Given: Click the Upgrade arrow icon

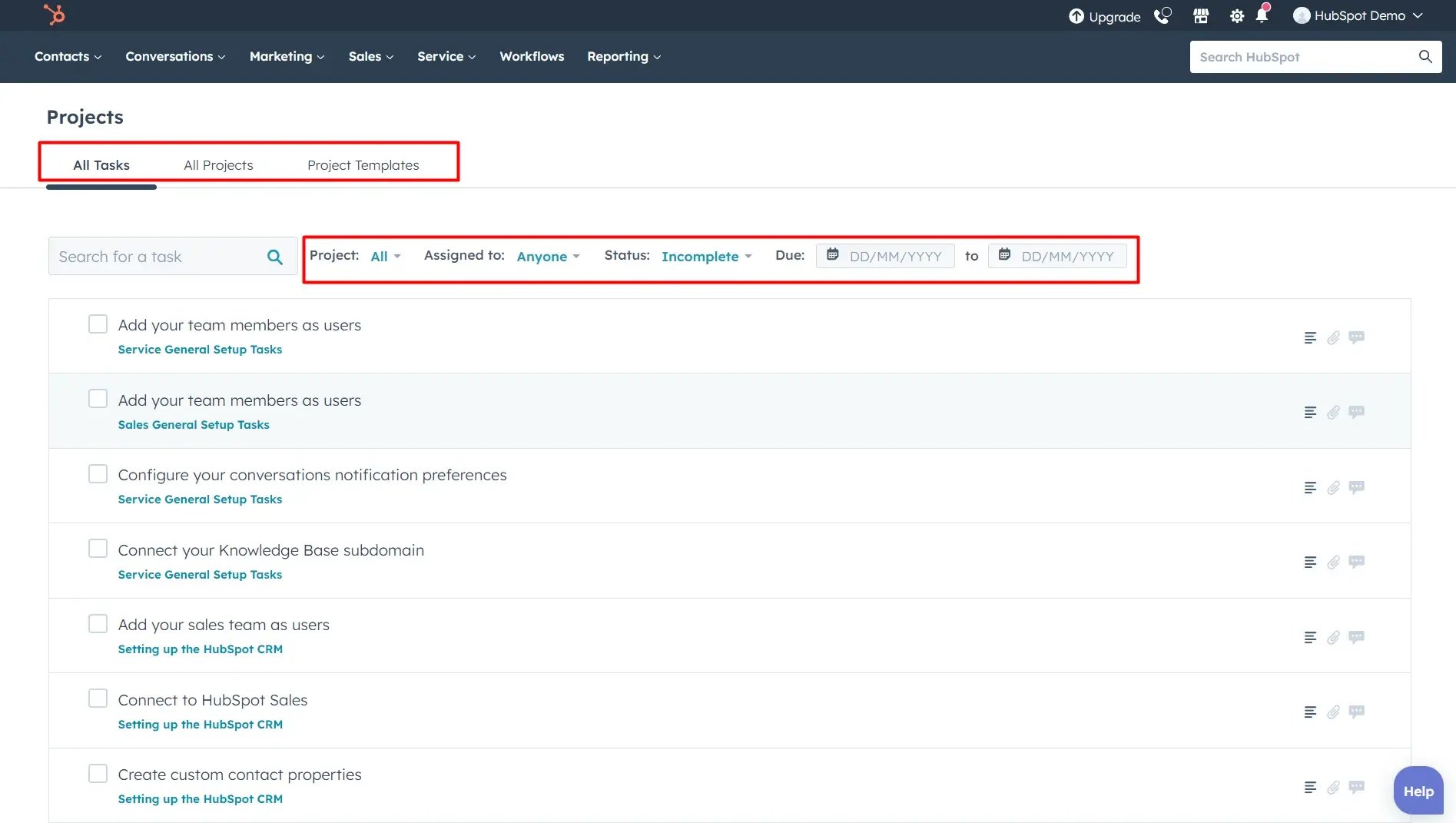Looking at the screenshot, I should (x=1076, y=16).
